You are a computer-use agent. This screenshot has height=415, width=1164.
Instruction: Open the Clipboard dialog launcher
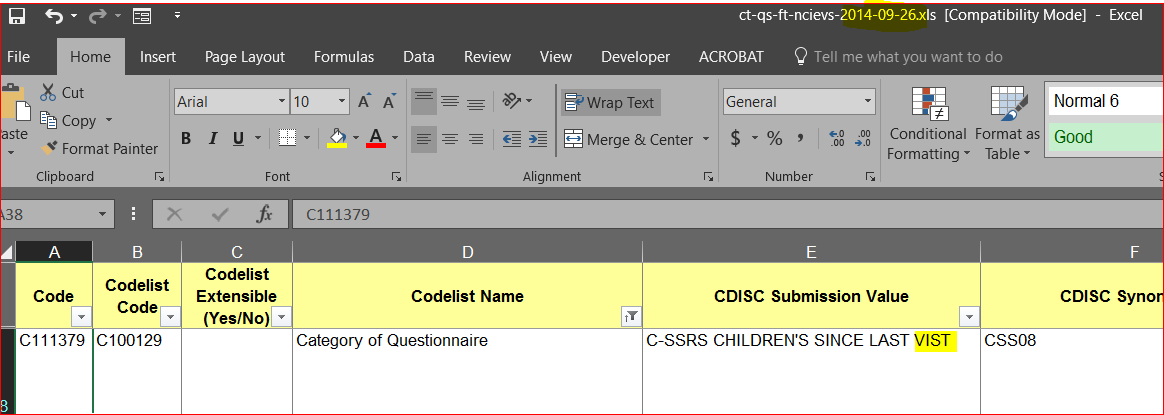click(159, 177)
